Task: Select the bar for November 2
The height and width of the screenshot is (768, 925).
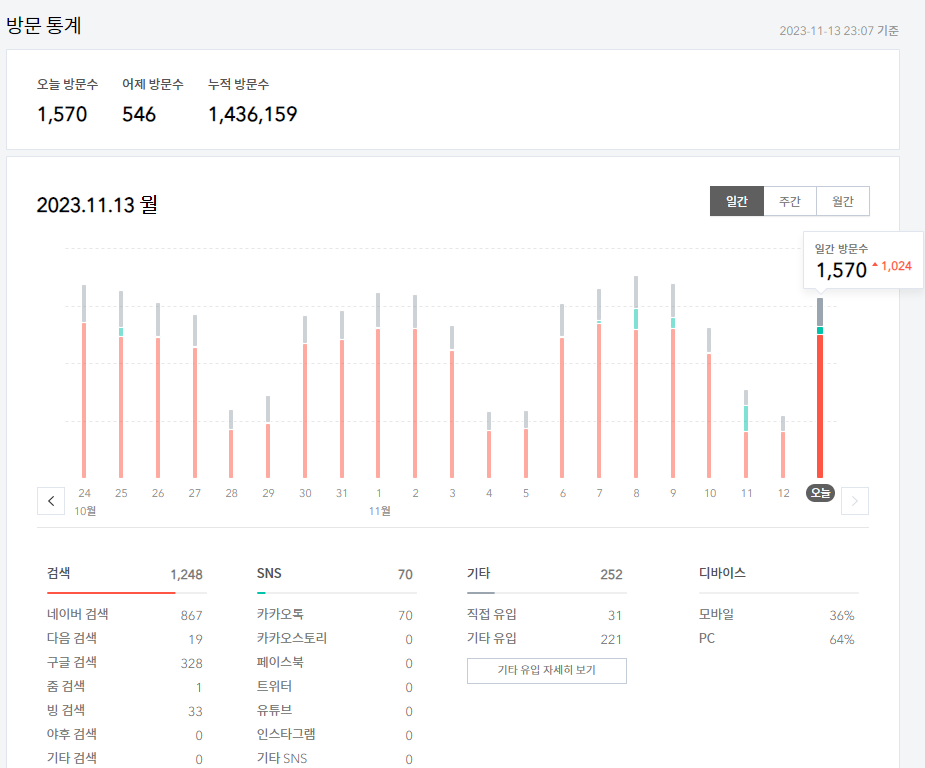Action: tap(415, 386)
